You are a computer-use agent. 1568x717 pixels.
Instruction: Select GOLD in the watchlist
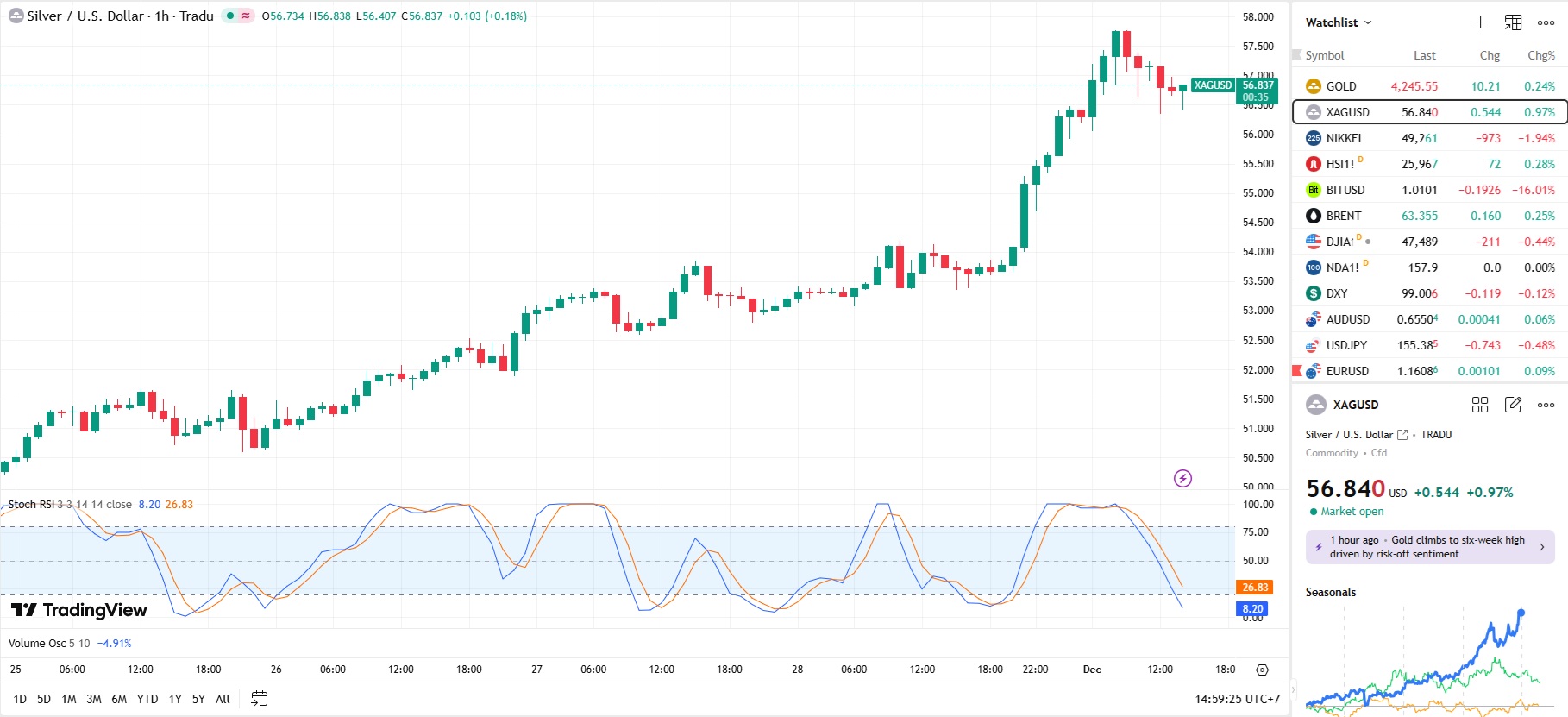pyautogui.click(x=1341, y=86)
